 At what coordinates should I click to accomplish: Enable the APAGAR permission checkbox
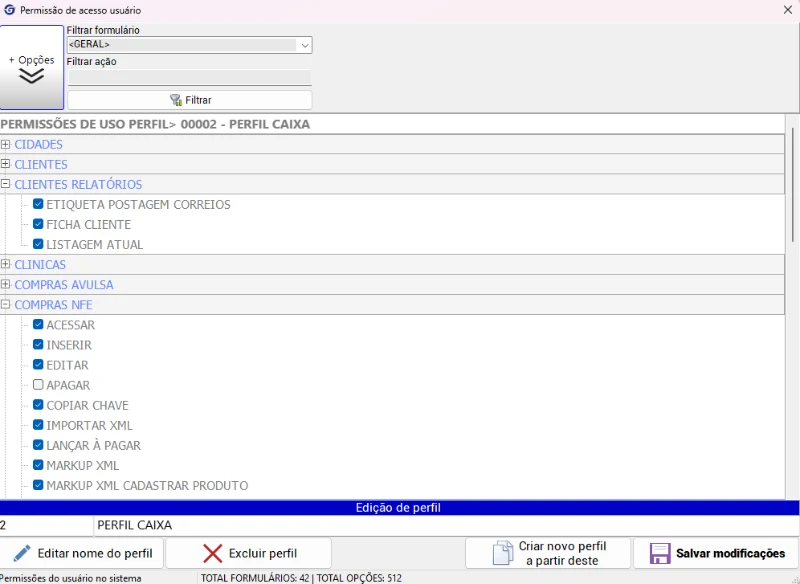click(38, 385)
